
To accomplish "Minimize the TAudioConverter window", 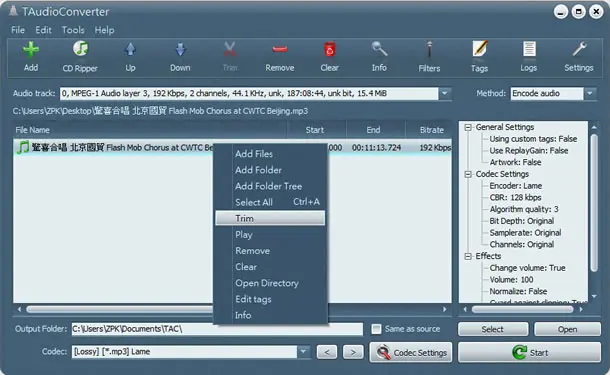I will click(561, 12).
